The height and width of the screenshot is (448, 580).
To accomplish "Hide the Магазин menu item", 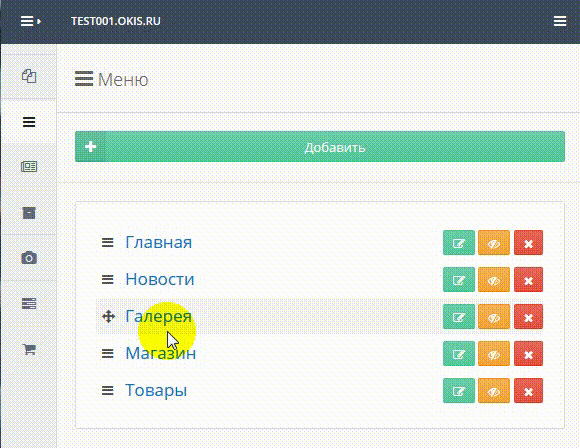I will click(x=494, y=354).
